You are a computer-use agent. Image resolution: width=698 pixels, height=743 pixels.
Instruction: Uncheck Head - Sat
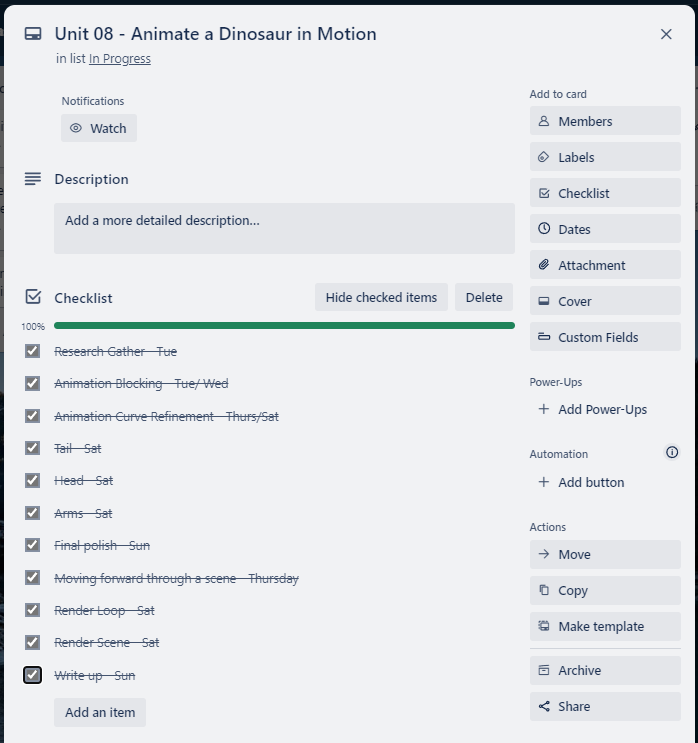coord(32,480)
